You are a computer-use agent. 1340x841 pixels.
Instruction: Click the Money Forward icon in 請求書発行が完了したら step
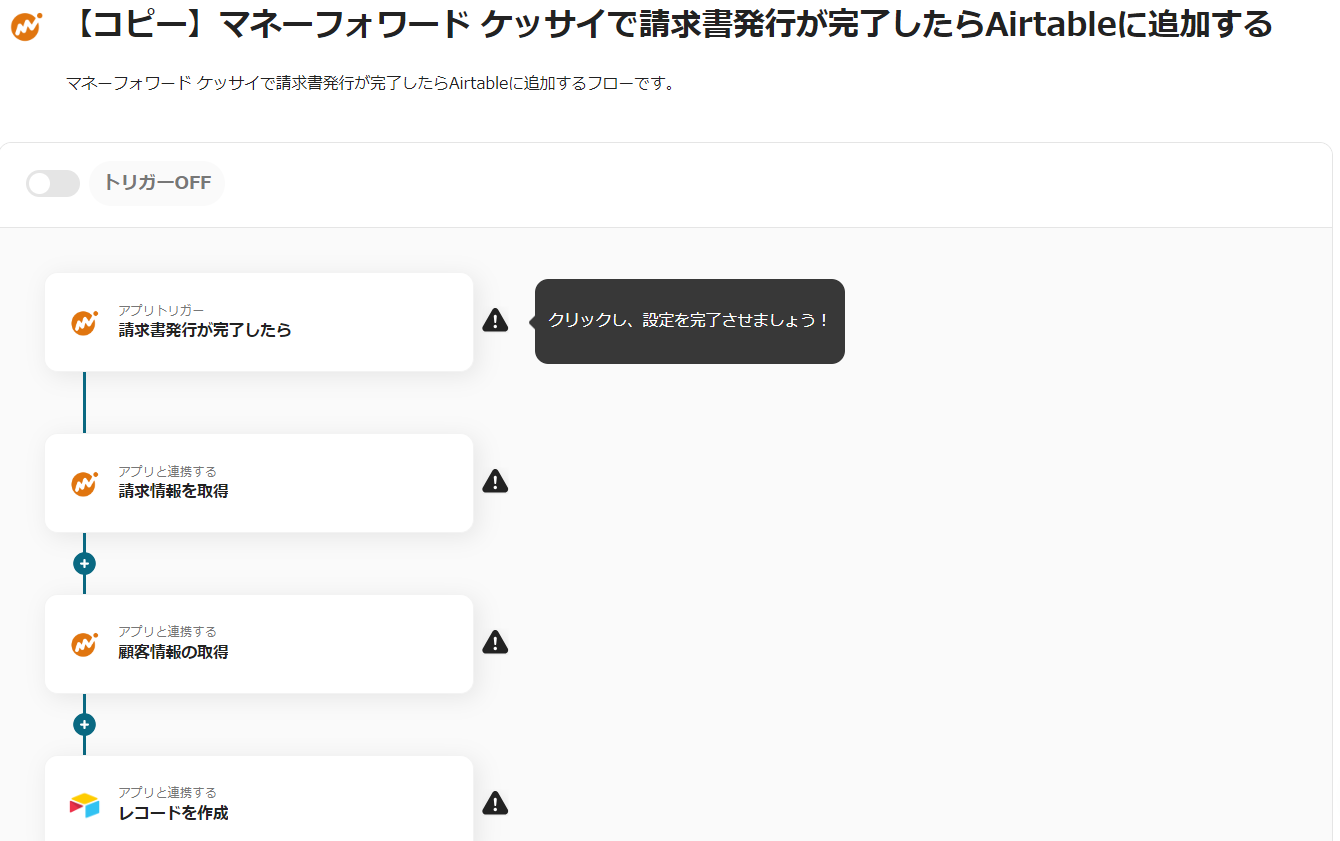point(84,322)
